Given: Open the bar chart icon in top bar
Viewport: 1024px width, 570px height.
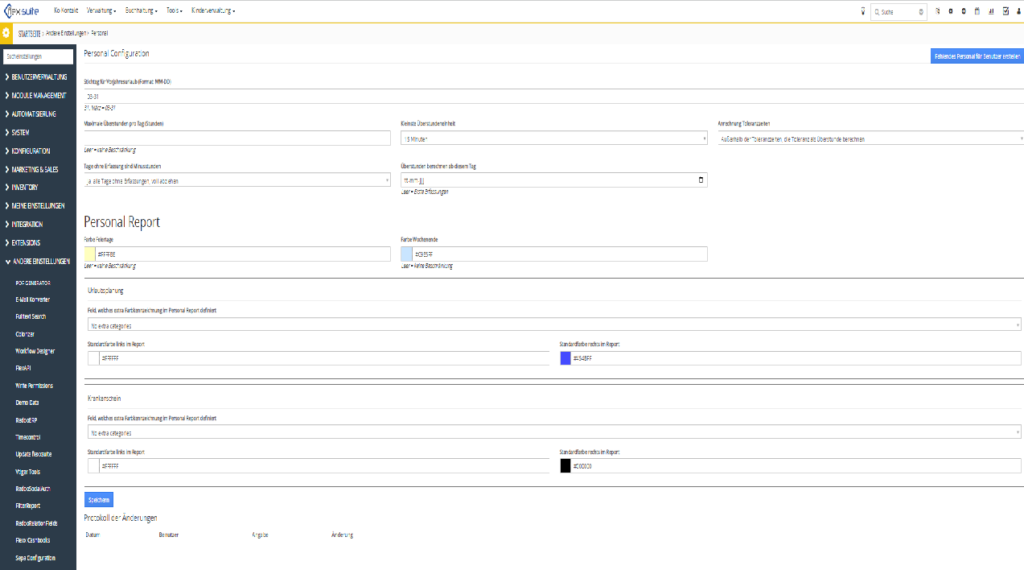Looking at the screenshot, I should tap(991, 11).
